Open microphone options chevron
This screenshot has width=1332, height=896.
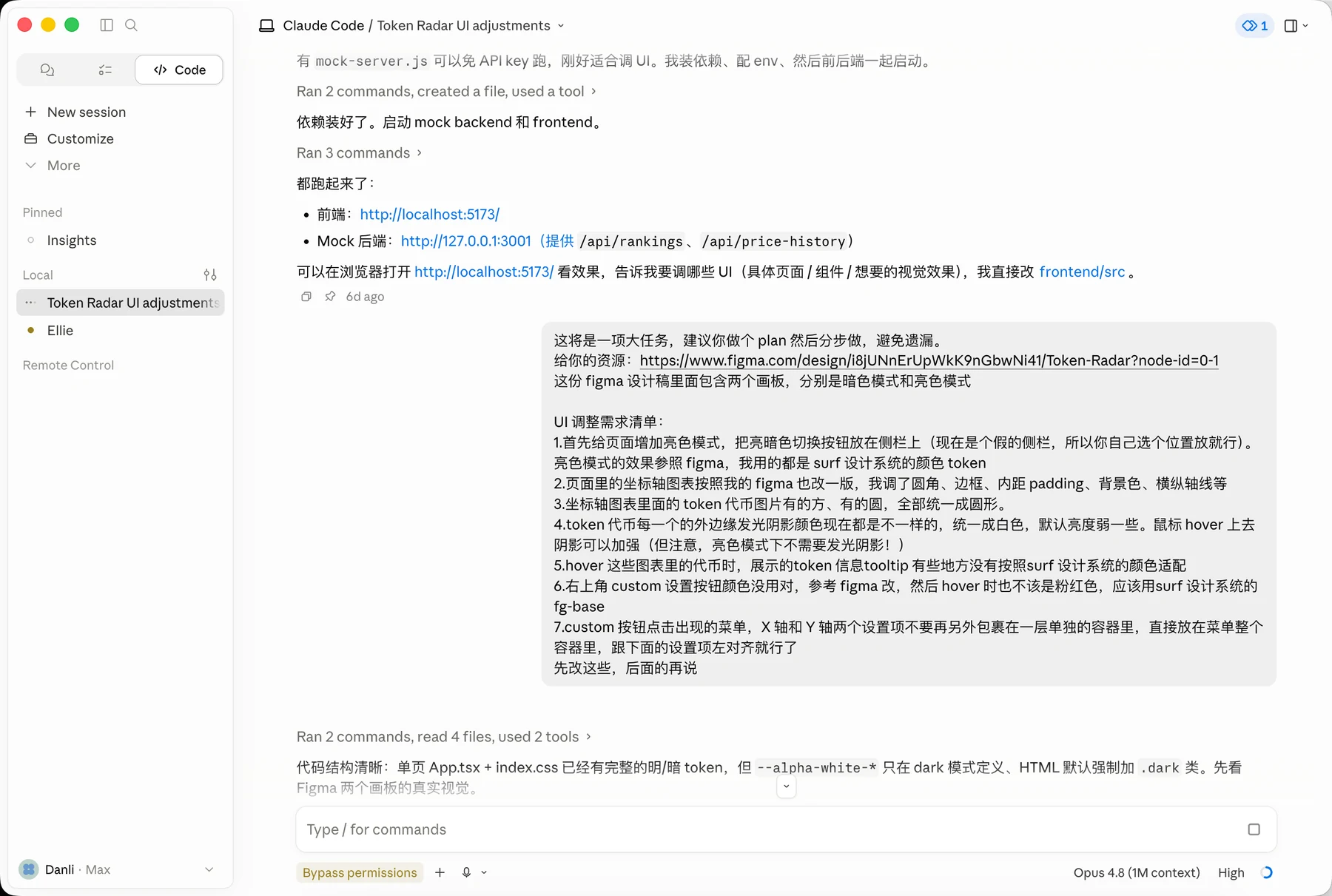pyautogui.click(x=484, y=872)
